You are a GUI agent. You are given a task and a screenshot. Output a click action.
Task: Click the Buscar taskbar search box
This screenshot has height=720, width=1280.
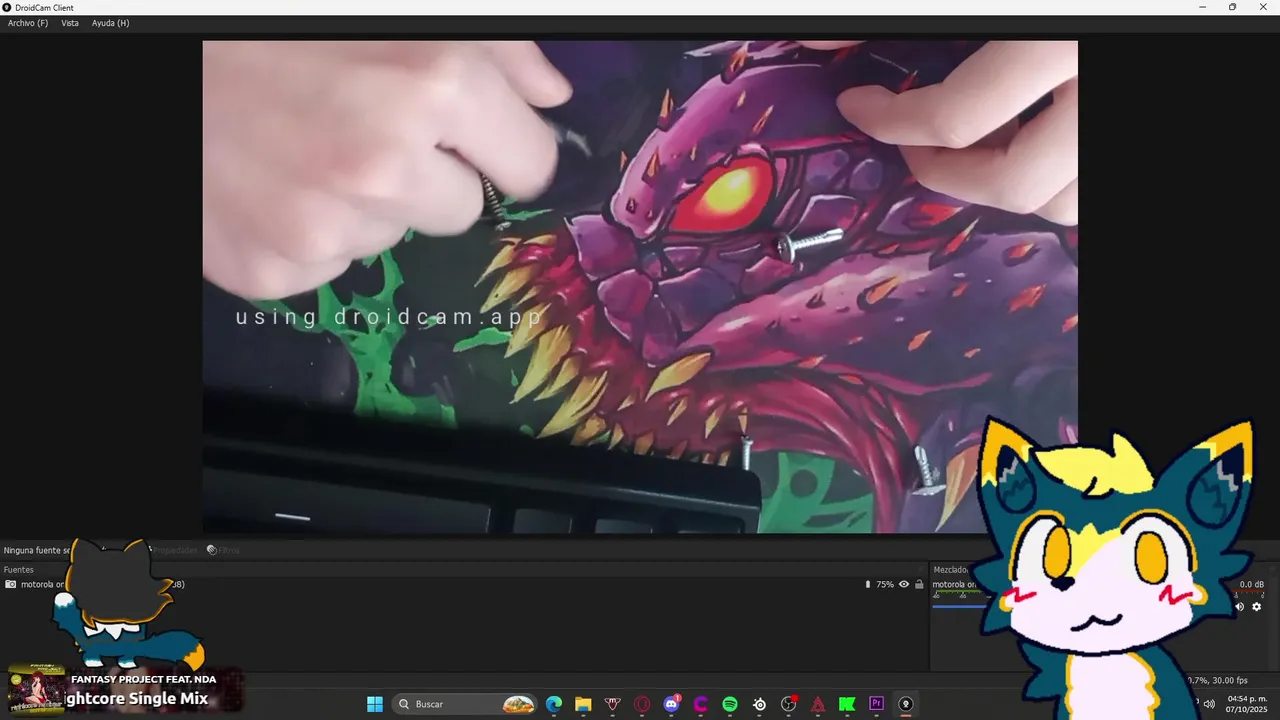[464, 704]
